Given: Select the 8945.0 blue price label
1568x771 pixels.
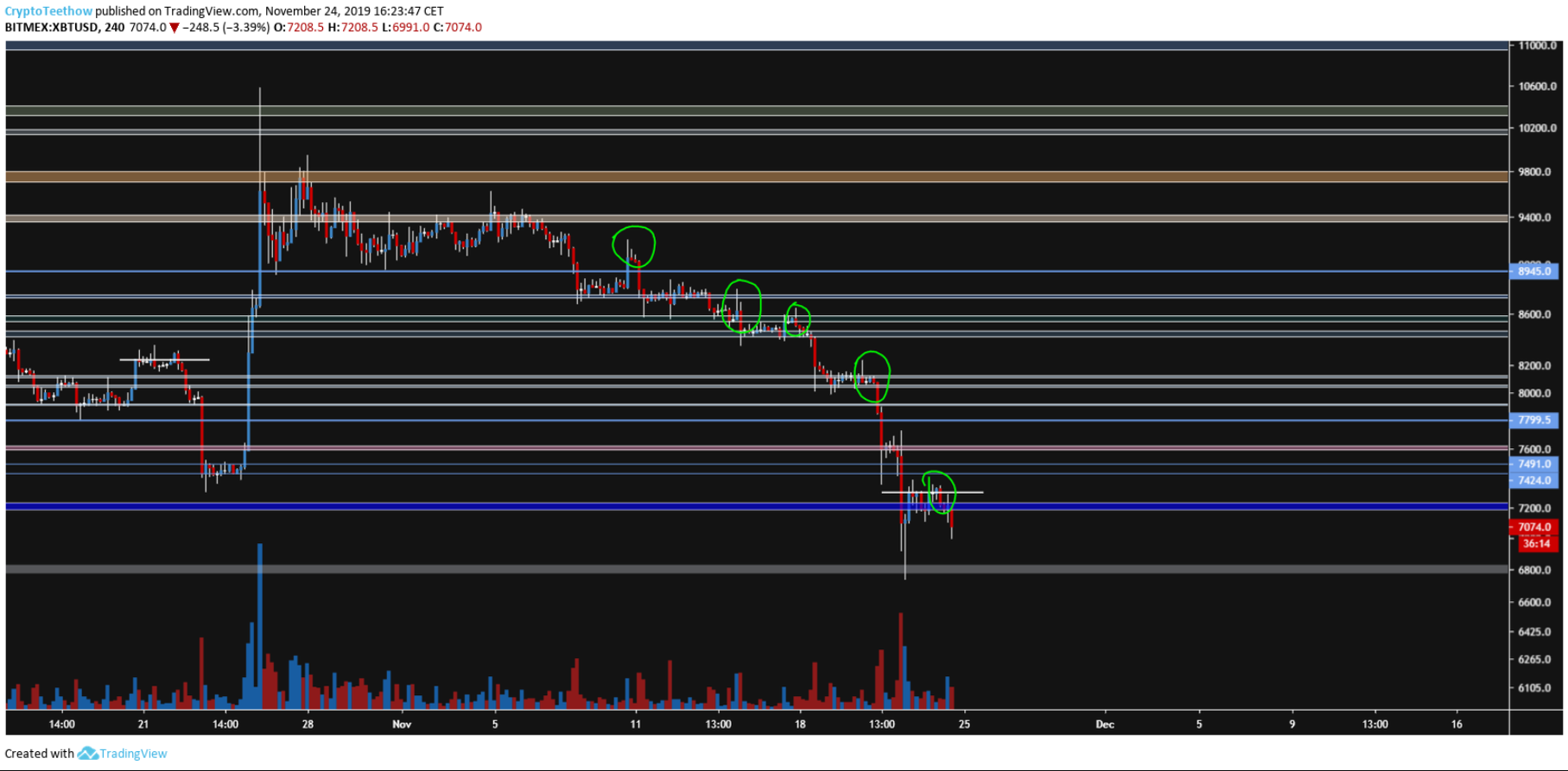Looking at the screenshot, I should point(1534,271).
